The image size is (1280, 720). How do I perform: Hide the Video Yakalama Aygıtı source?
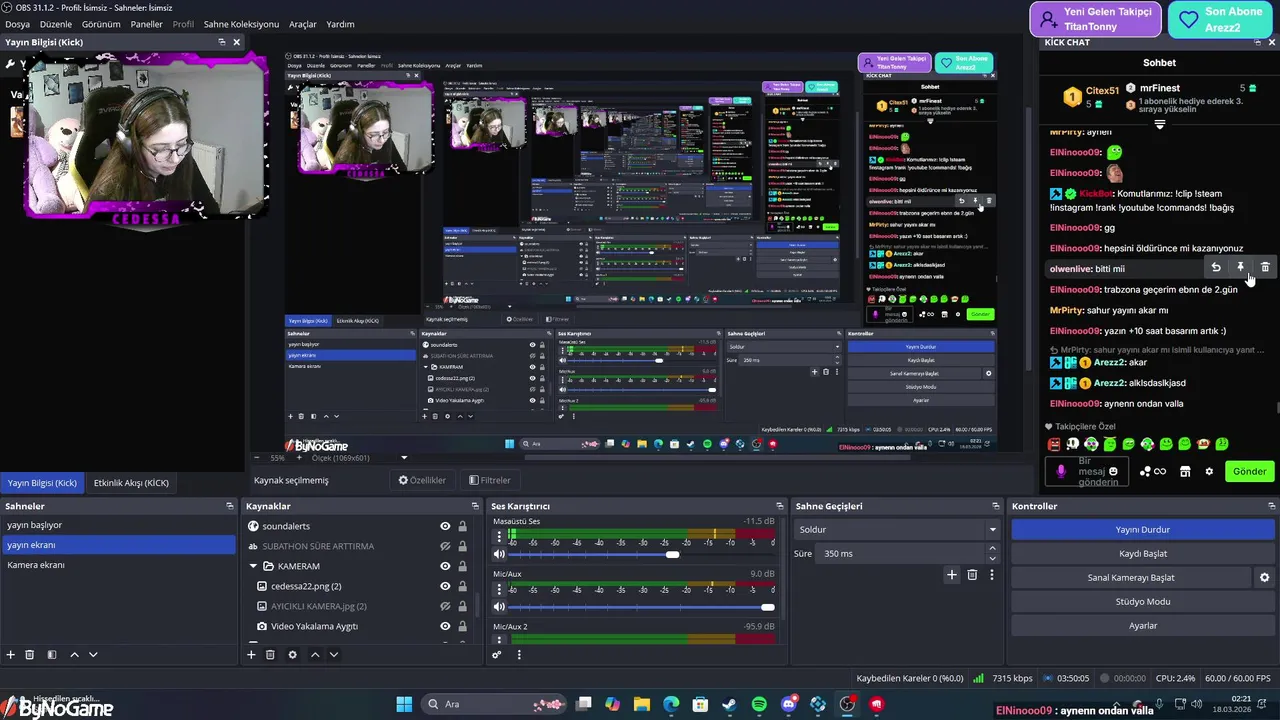445,626
